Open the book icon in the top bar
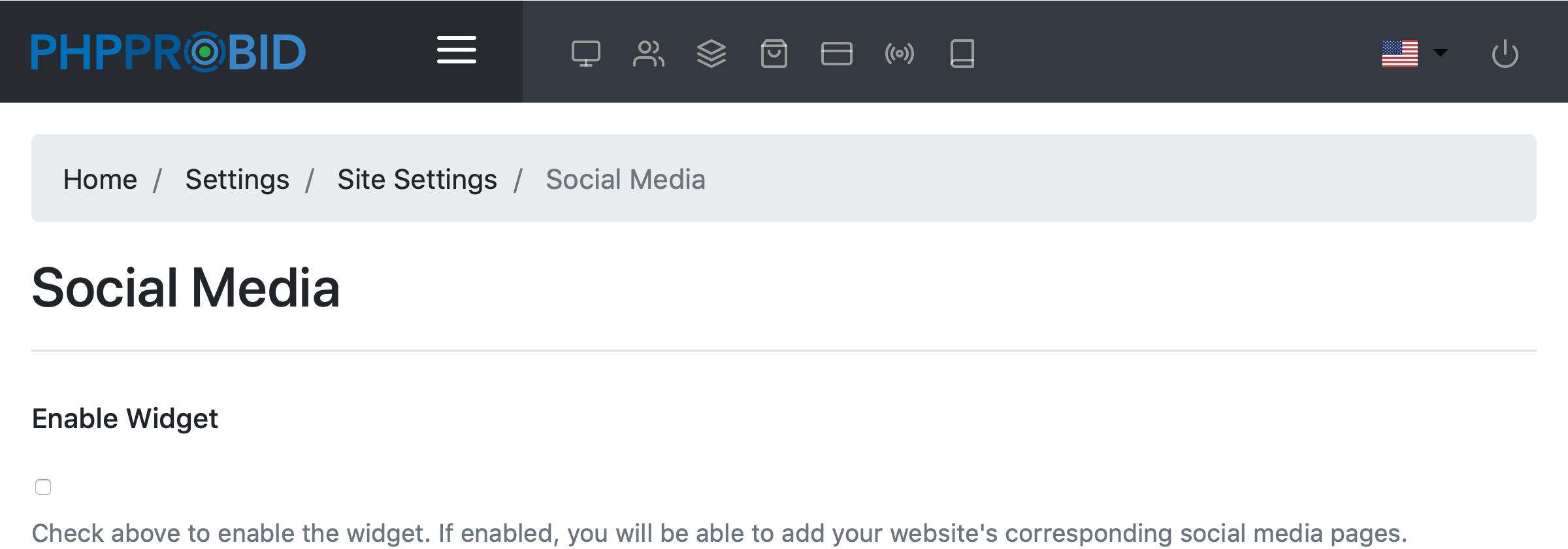This screenshot has height=549, width=1568. [x=962, y=54]
